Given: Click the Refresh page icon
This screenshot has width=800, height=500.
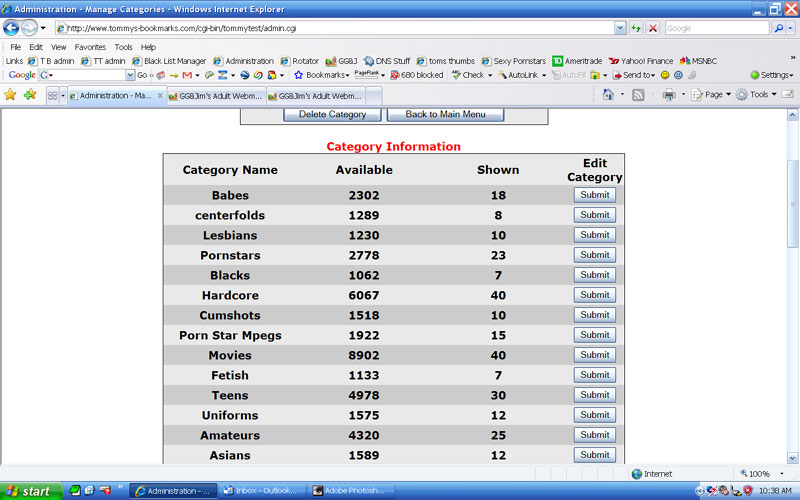Looking at the screenshot, I should click(635, 28).
